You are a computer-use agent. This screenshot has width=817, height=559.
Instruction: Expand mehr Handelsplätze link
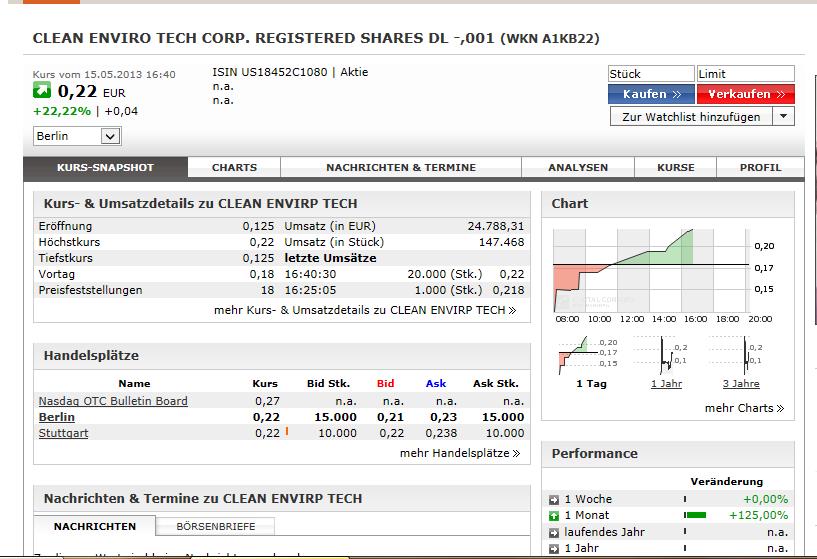click(x=459, y=453)
